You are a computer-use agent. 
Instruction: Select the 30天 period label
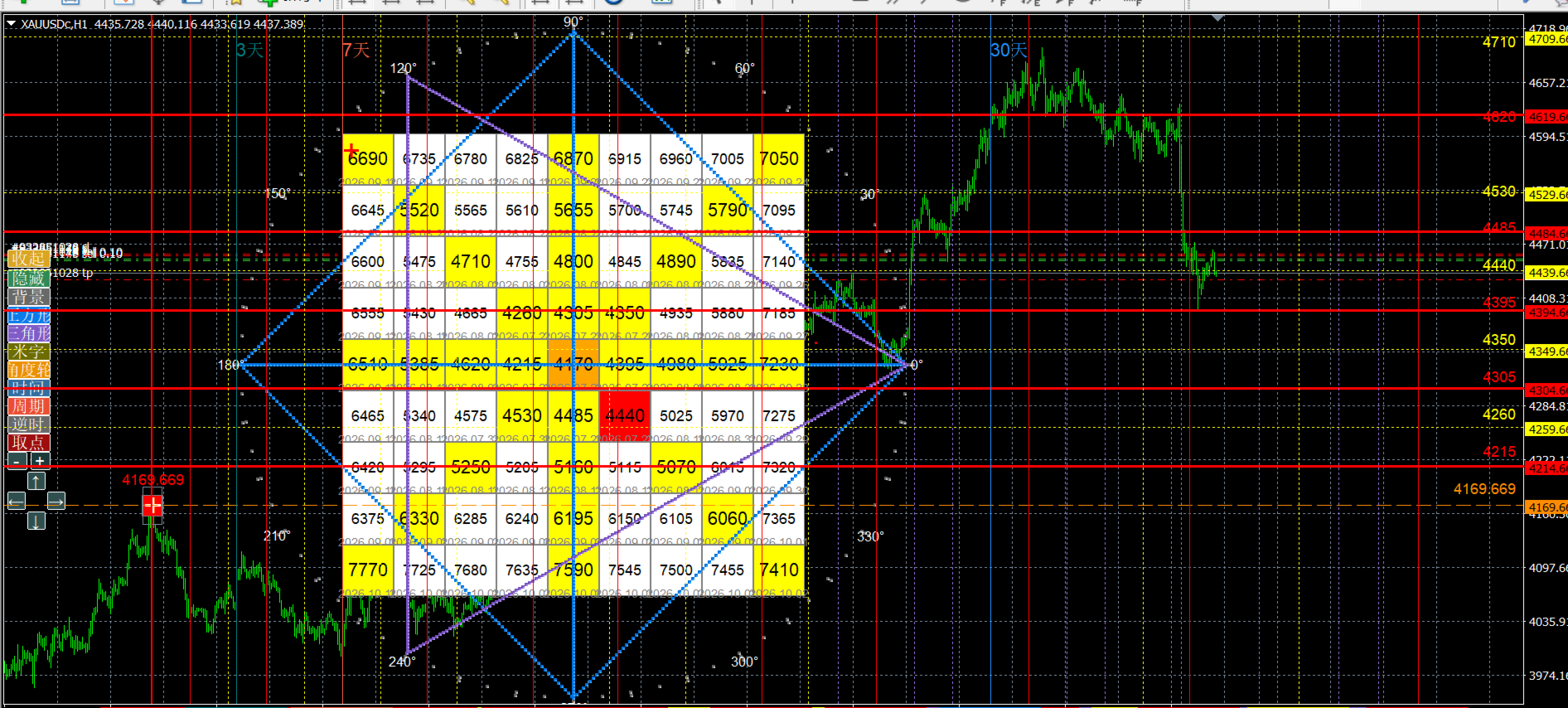point(1009,51)
